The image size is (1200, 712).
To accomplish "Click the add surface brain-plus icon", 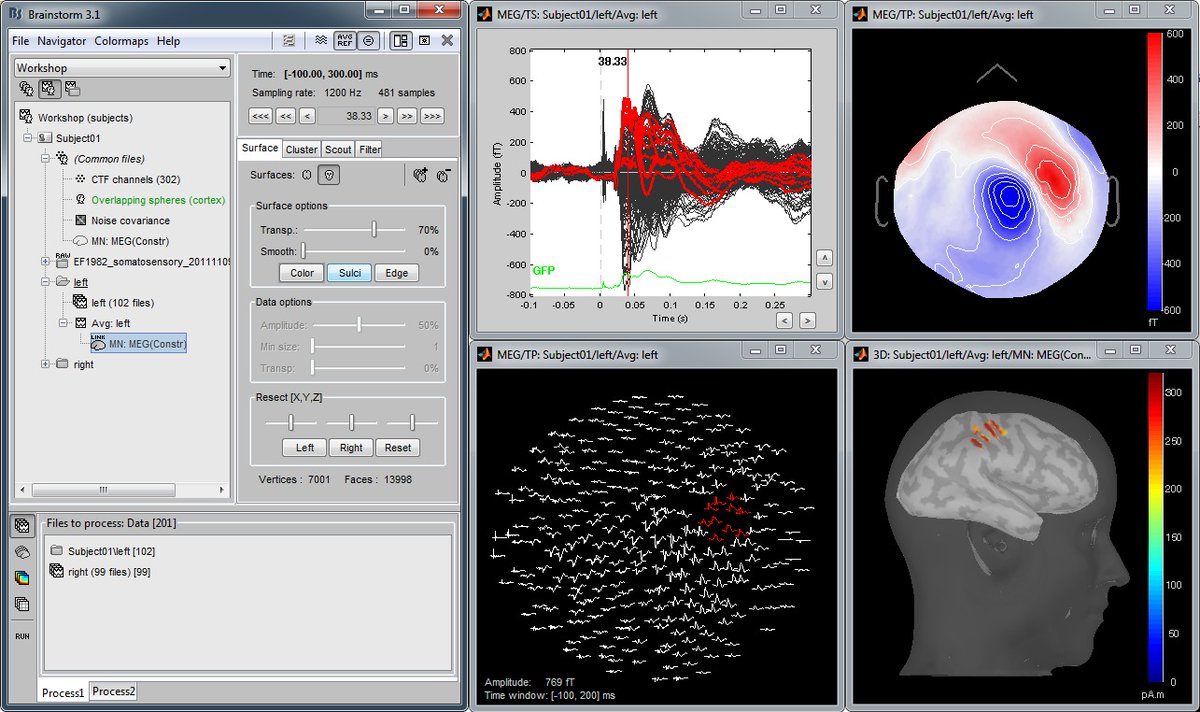I will [419, 173].
